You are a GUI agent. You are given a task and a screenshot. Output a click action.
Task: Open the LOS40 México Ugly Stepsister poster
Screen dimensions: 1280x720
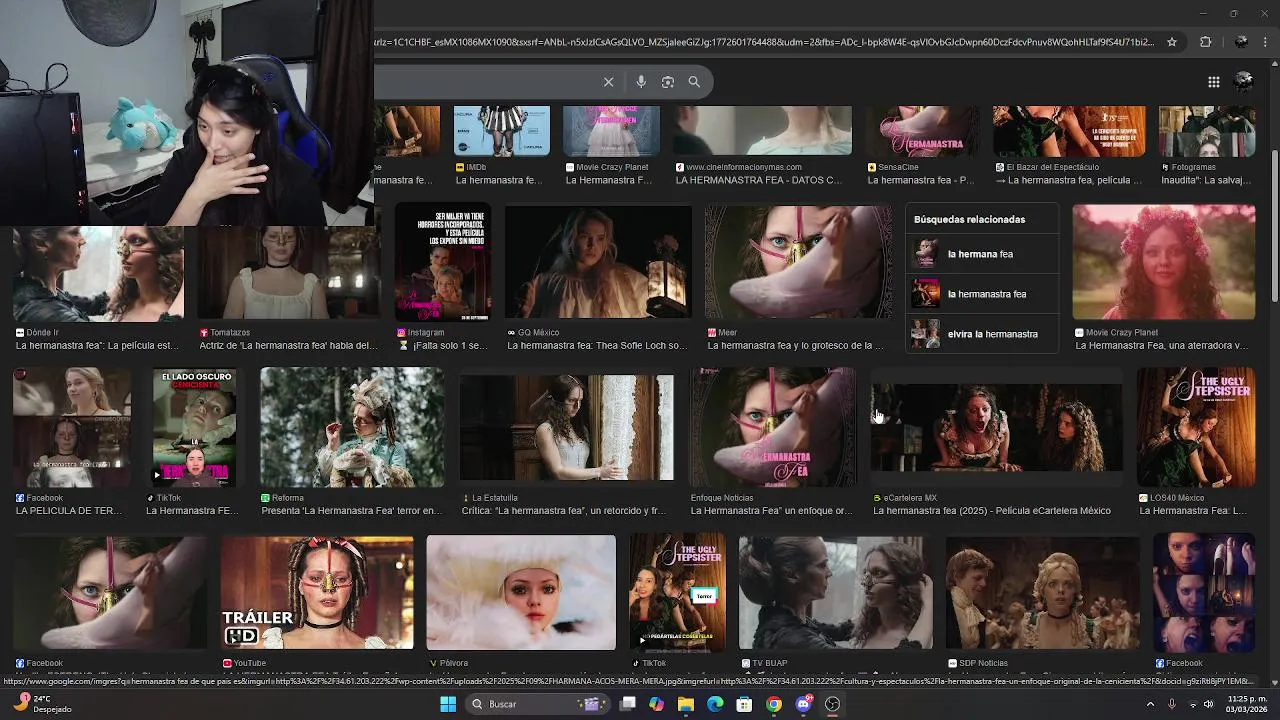coord(1196,427)
